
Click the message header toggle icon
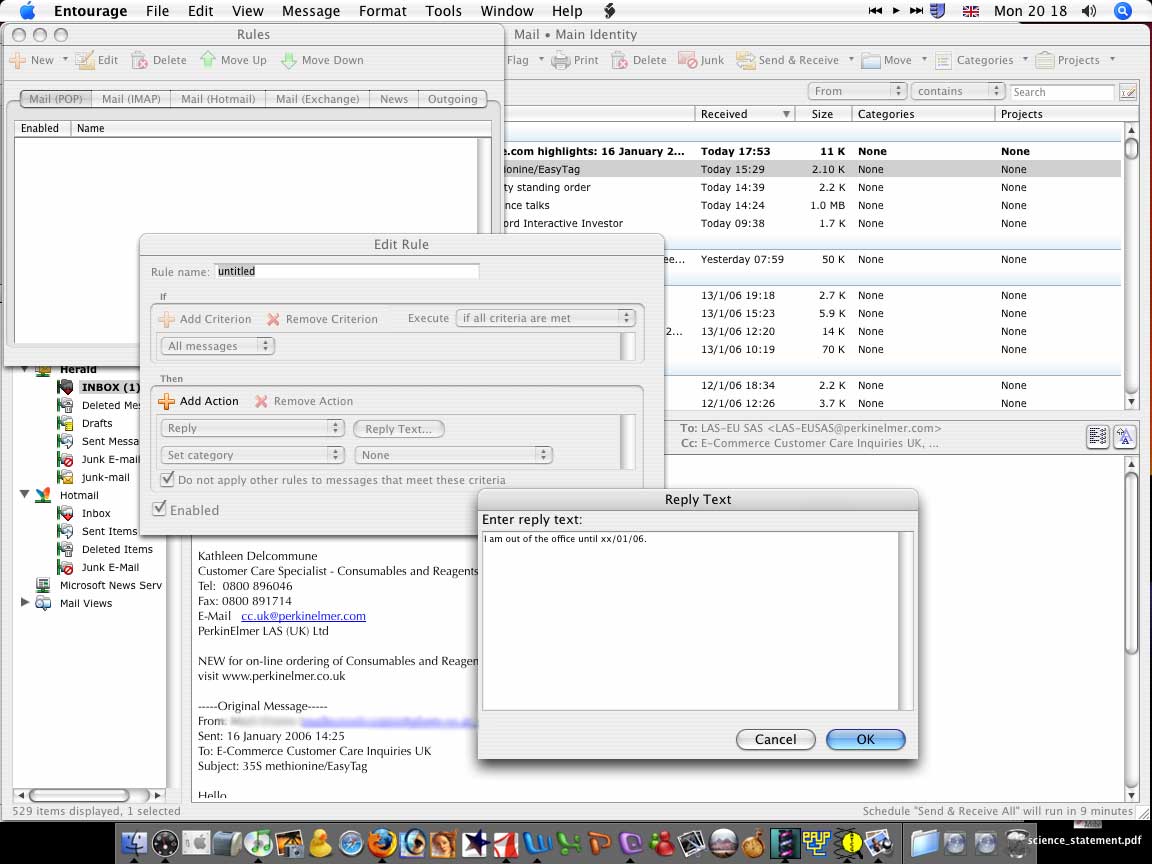pos(1098,436)
